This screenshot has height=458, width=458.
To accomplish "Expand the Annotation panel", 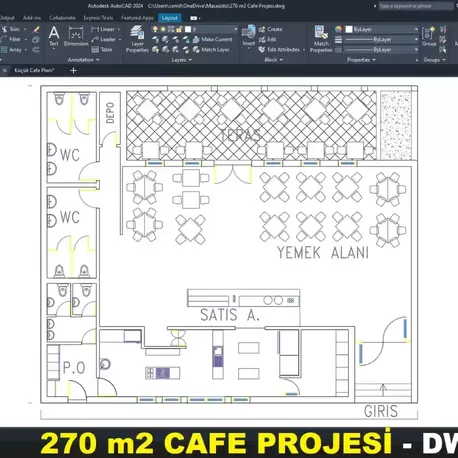I will [83, 60].
